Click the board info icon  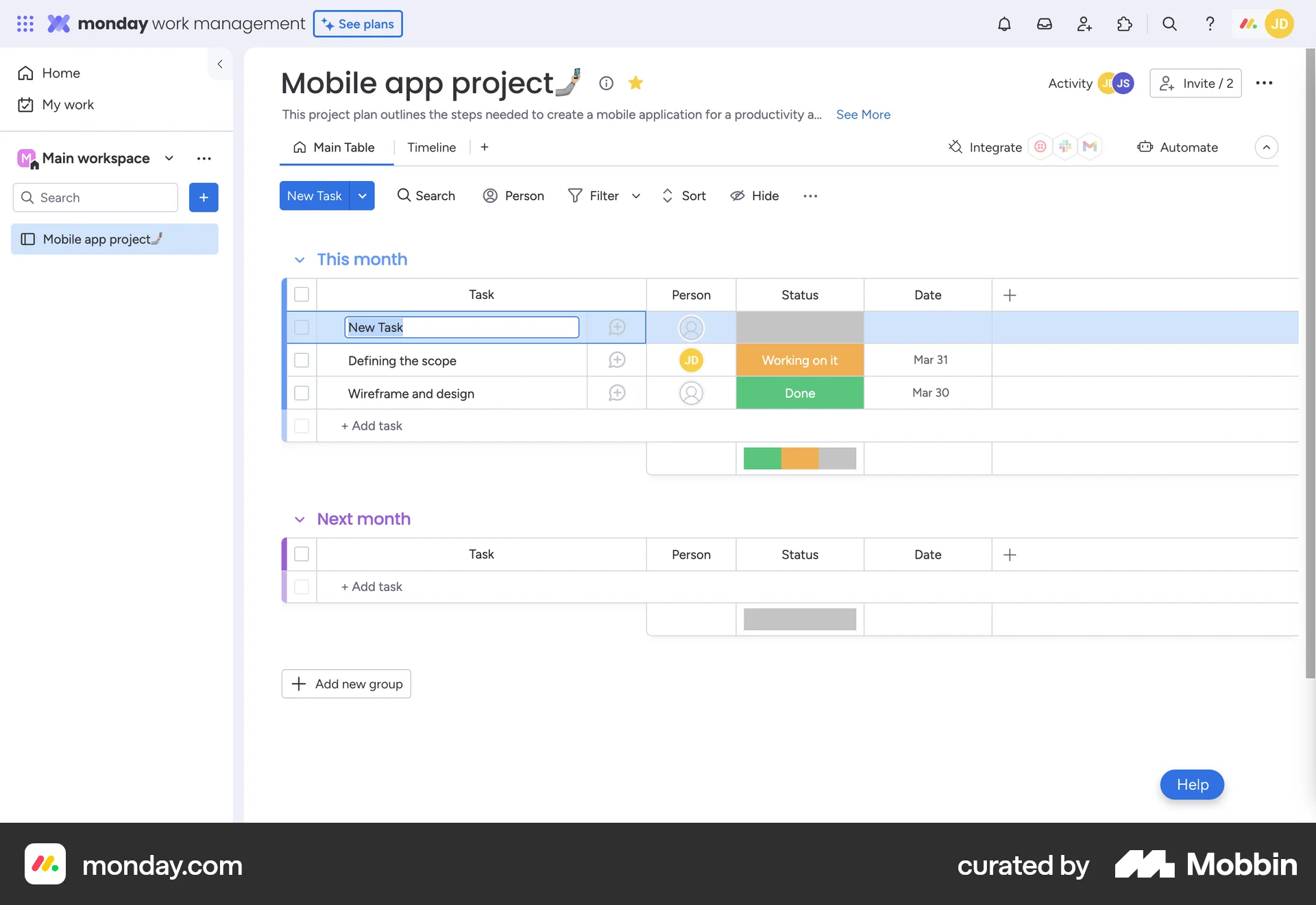pos(606,83)
